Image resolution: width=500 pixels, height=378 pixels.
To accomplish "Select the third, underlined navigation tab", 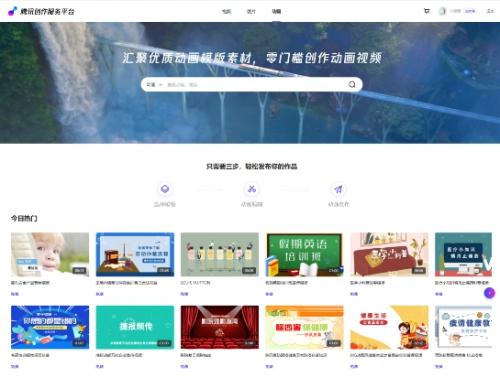I will click(276, 11).
